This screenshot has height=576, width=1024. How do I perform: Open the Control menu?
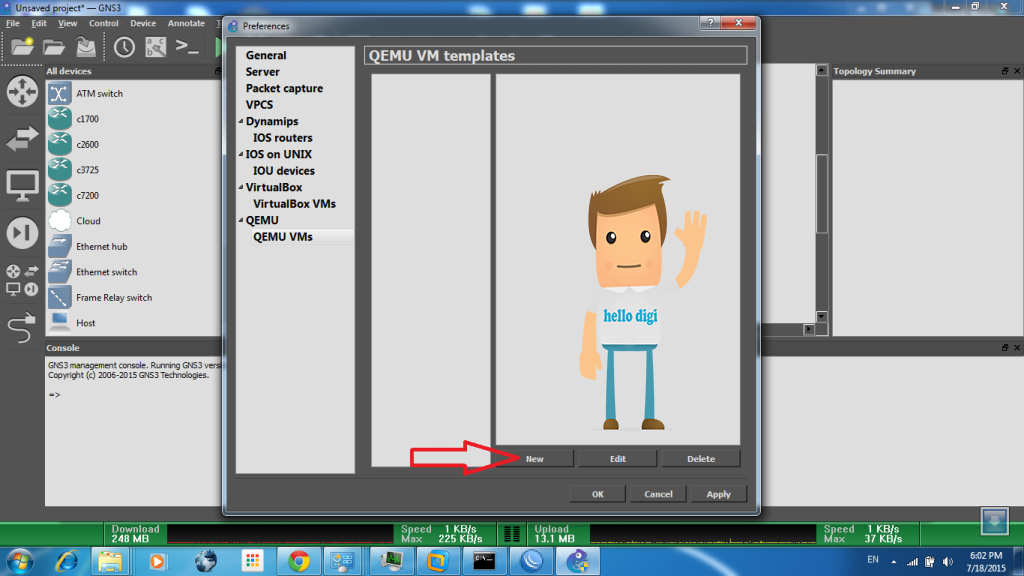click(x=104, y=23)
